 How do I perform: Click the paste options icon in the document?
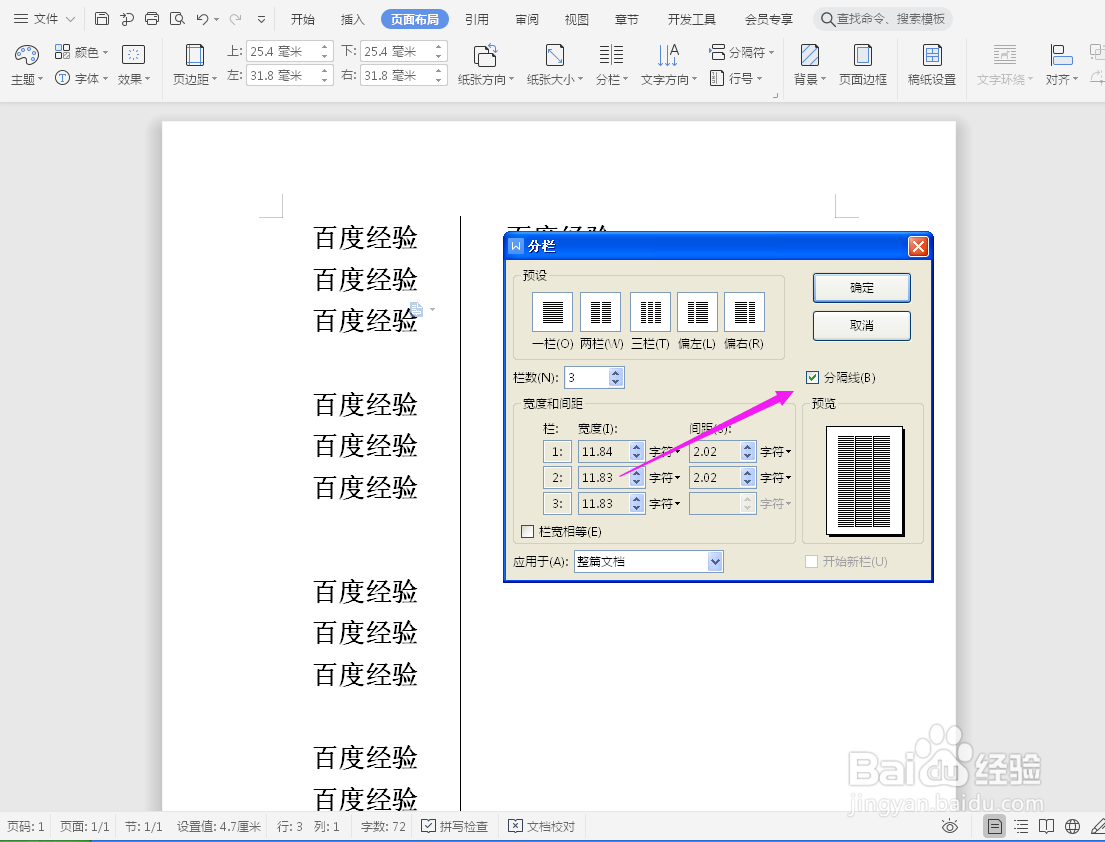point(416,309)
